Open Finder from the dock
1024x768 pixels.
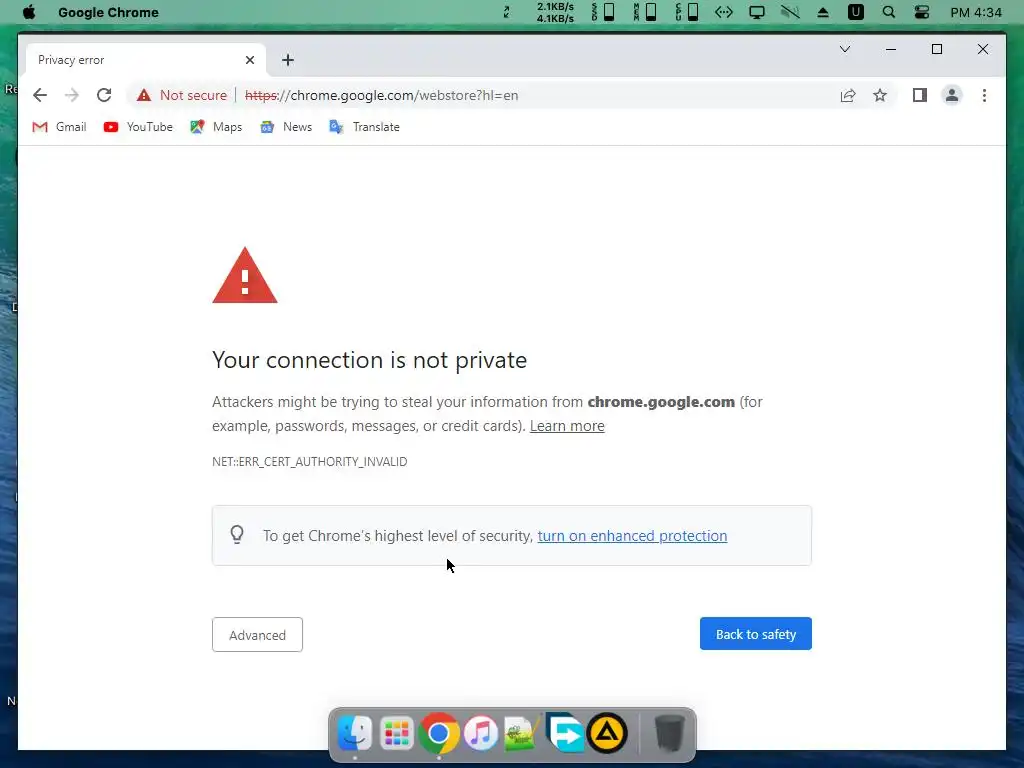[355, 733]
